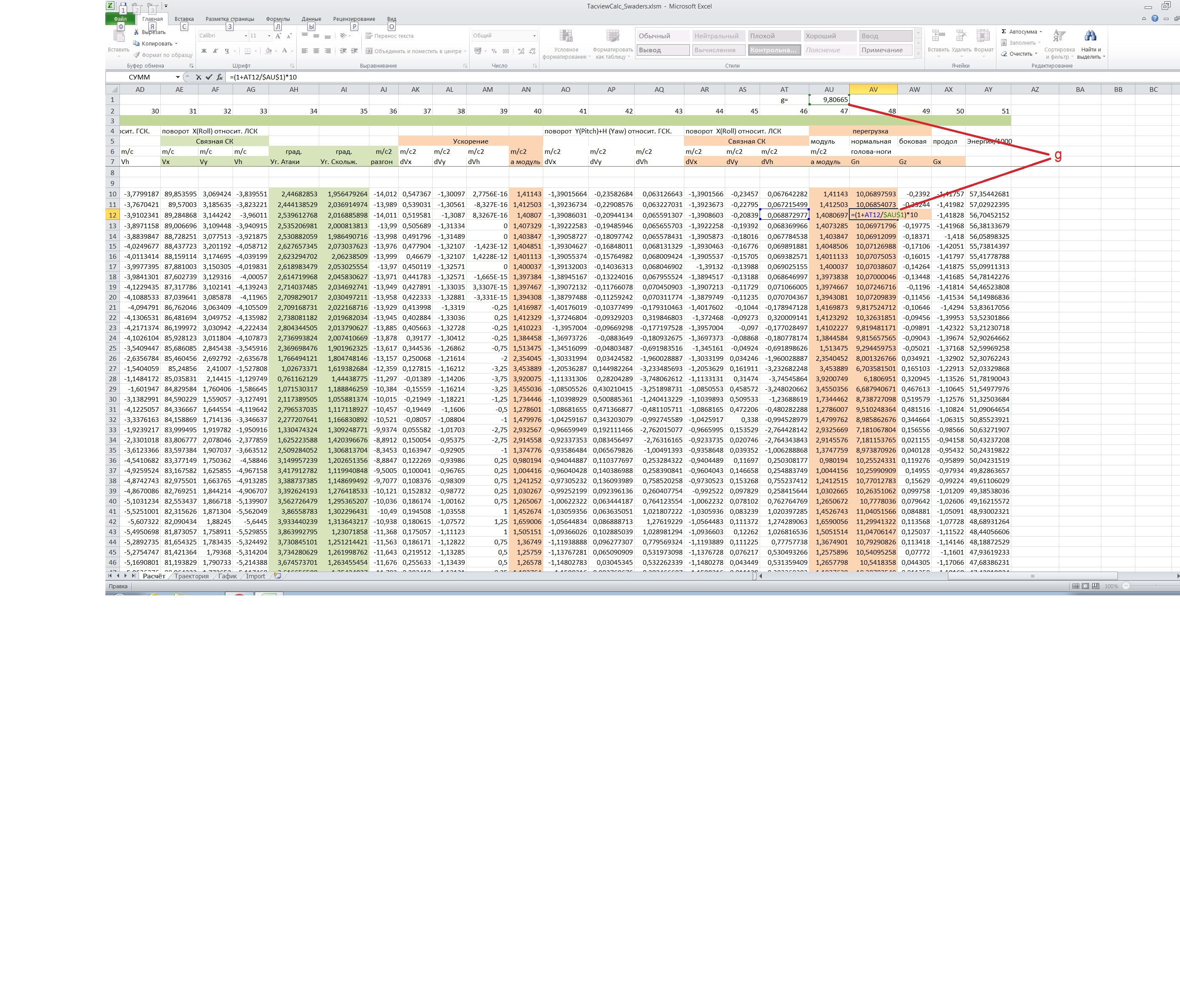Center cell text horizontally
The height and width of the screenshot is (1008, 1180).
point(316,51)
